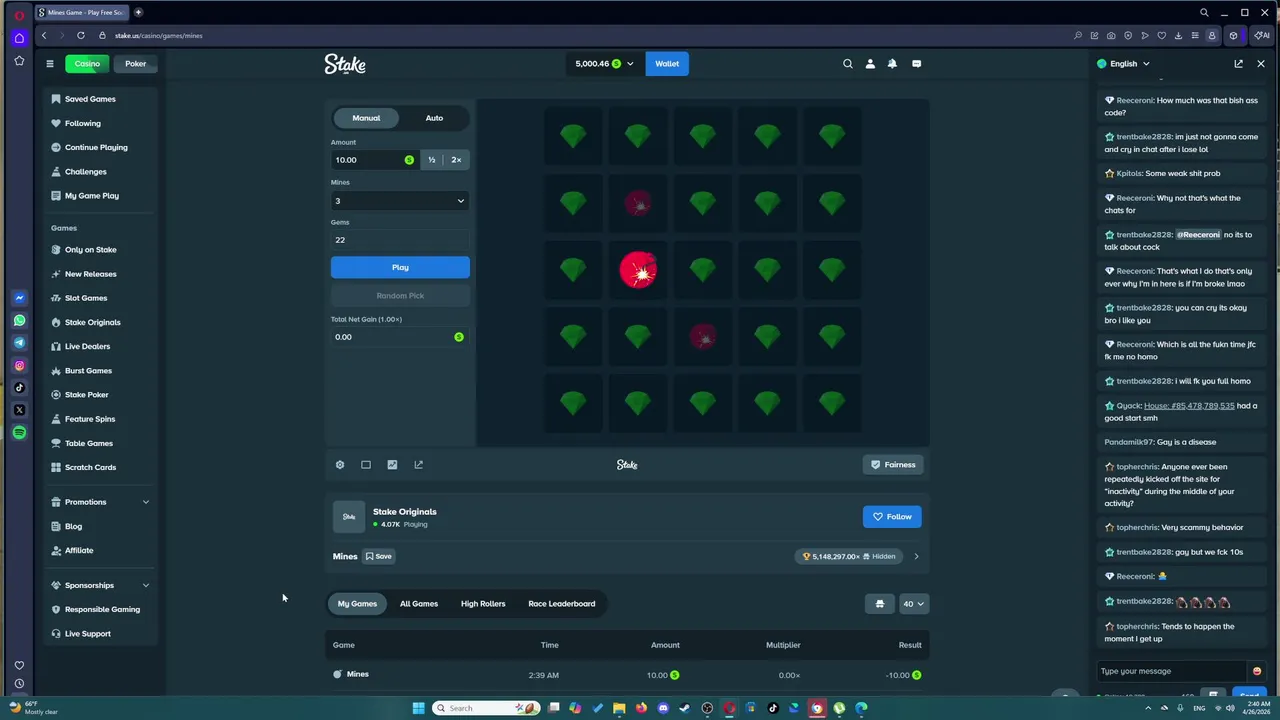Screen dimensions: 1280x720
Task: Select Race Leaderboard tab
Action: [562, 604]
